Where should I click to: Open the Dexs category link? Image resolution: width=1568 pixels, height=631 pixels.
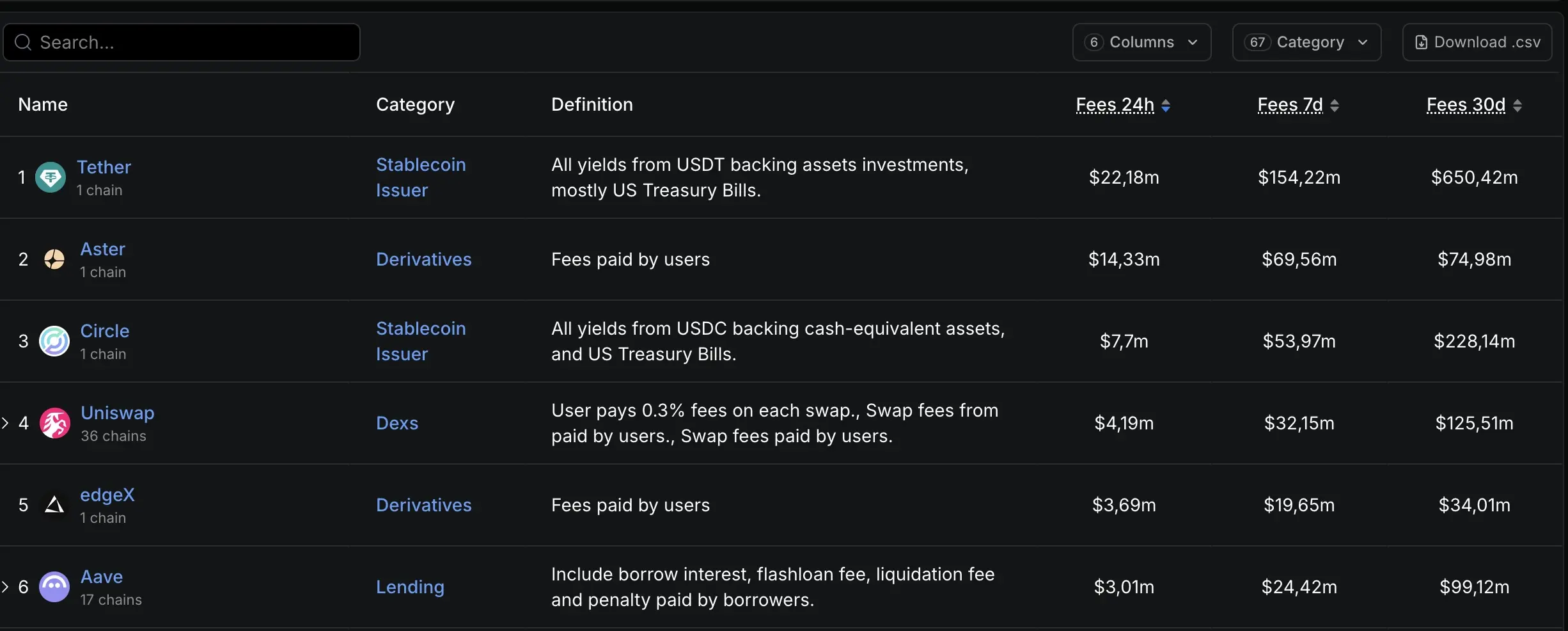click(x=397, y=423)
